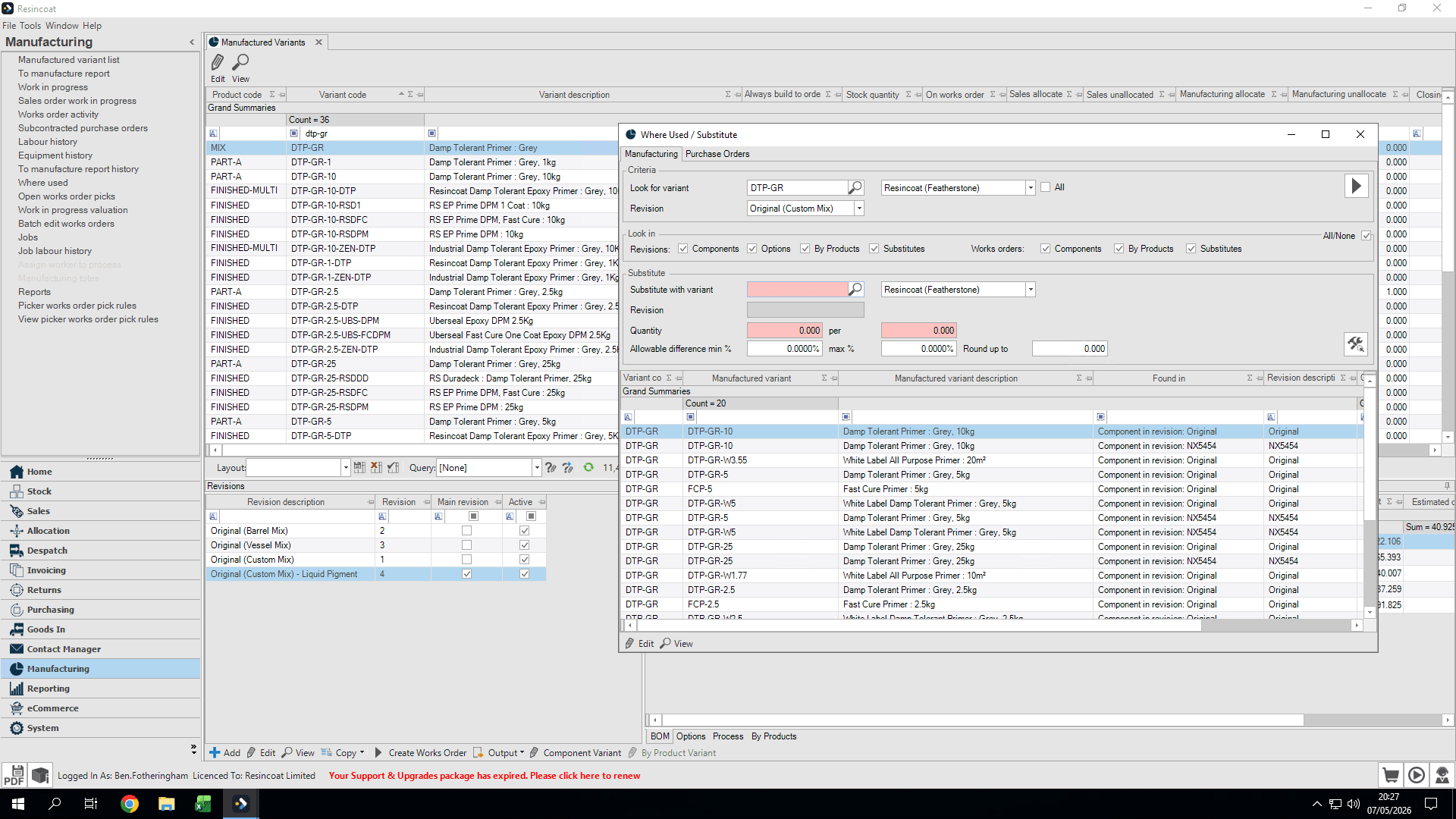The height and width of the screenshot is (819, 1456).
Task: Click the Round up to input field
Action: tap(1069, 349)
